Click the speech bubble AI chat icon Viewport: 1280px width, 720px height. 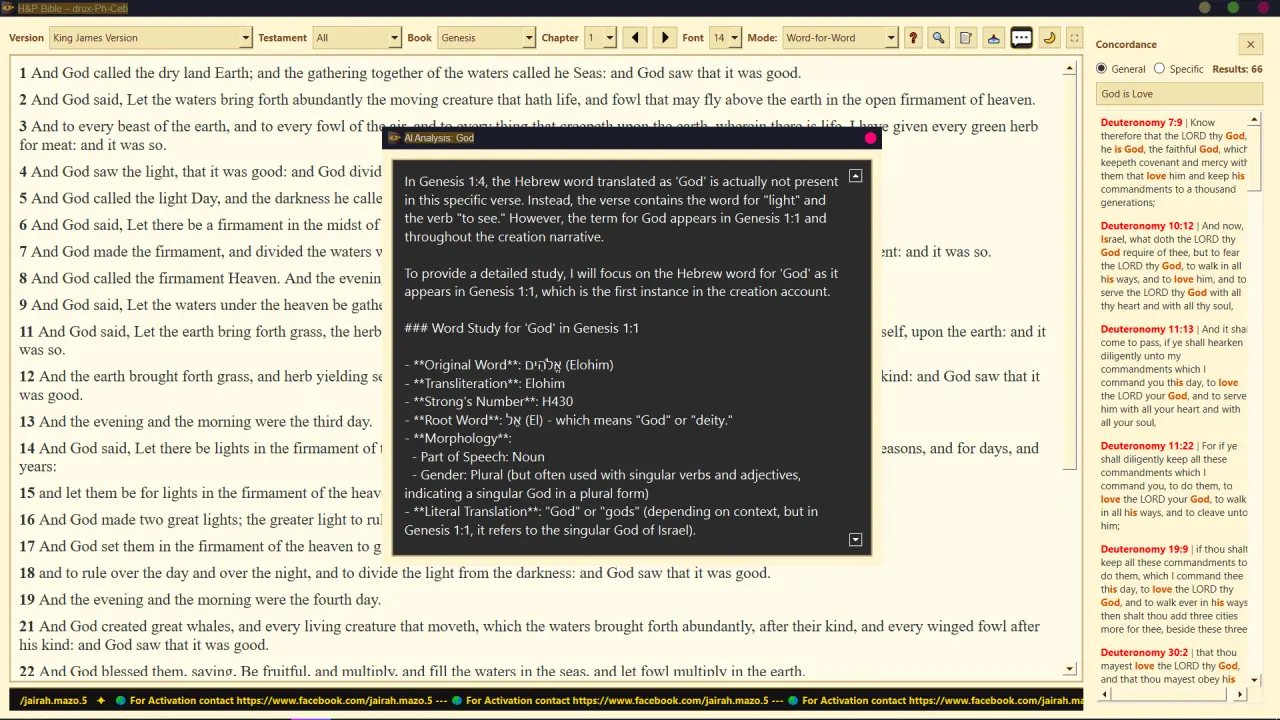(x=1021, y=38)
